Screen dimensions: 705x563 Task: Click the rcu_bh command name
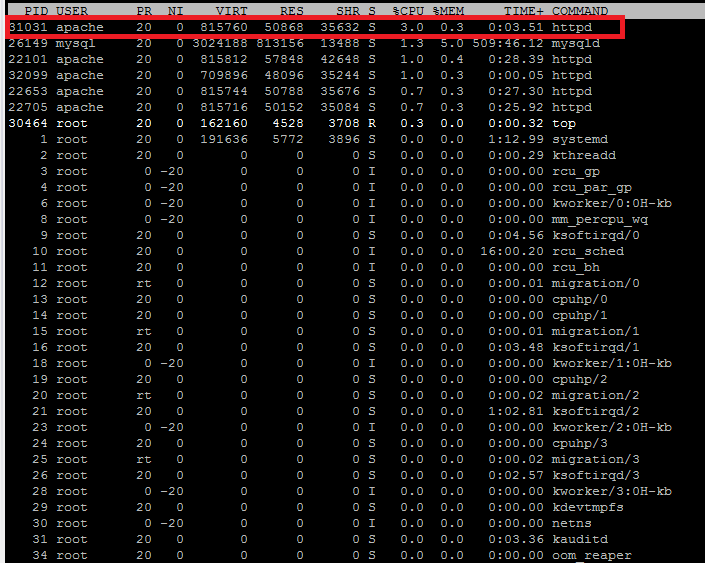click(576, 268)
